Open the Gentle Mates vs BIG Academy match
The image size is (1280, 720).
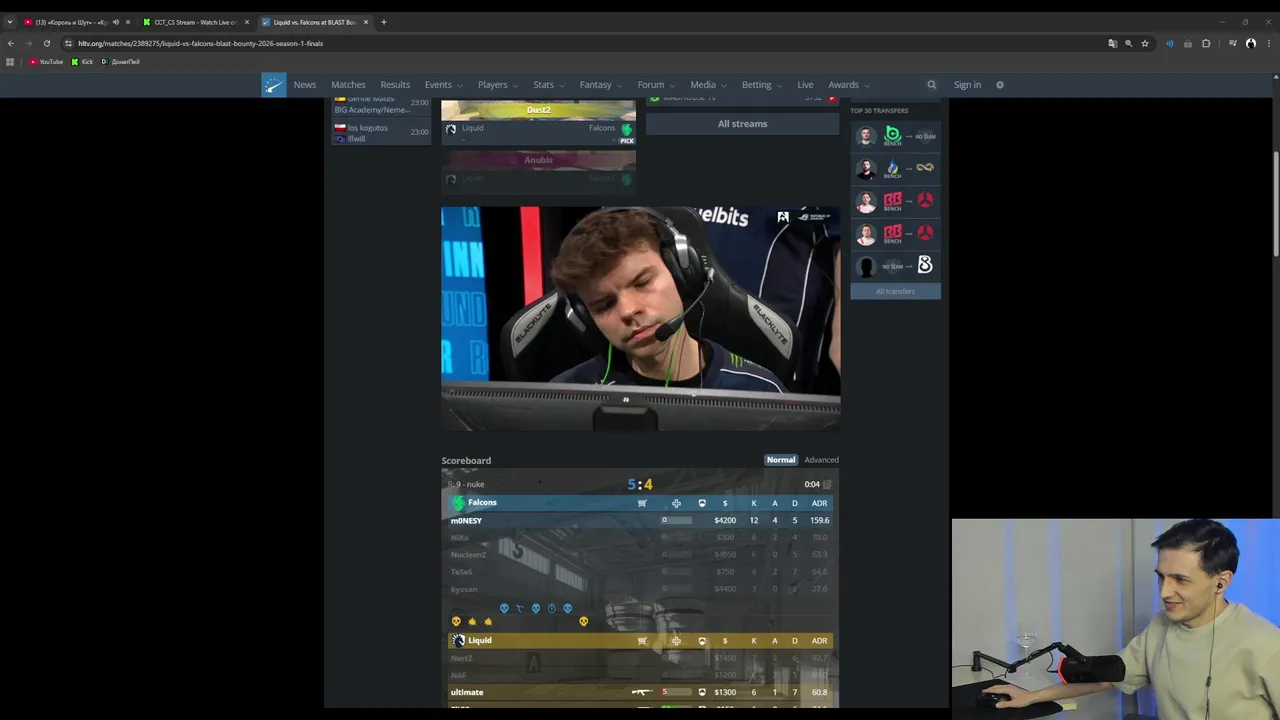(382, 105)
